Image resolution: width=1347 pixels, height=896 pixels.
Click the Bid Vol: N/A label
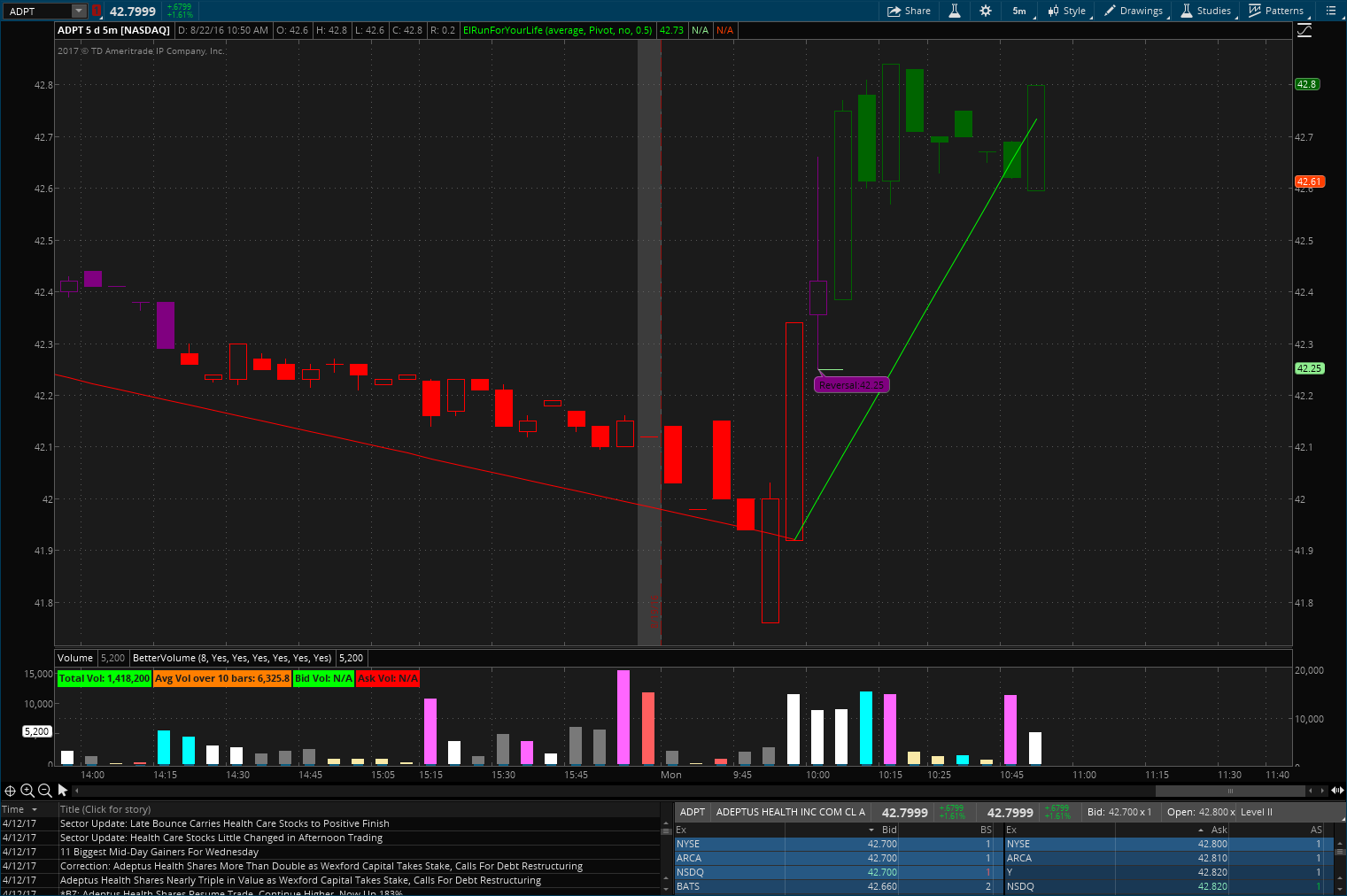tap(323, 678)
